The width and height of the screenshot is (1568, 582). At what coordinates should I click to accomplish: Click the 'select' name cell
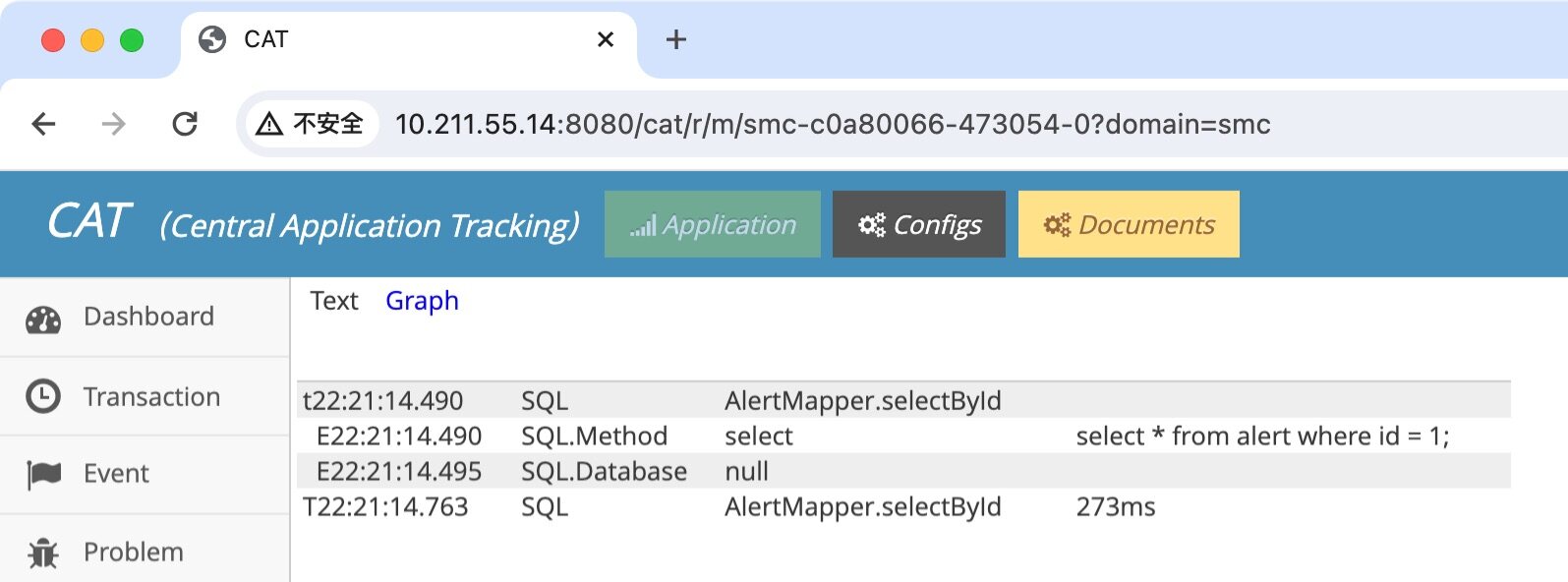point(759,436)
